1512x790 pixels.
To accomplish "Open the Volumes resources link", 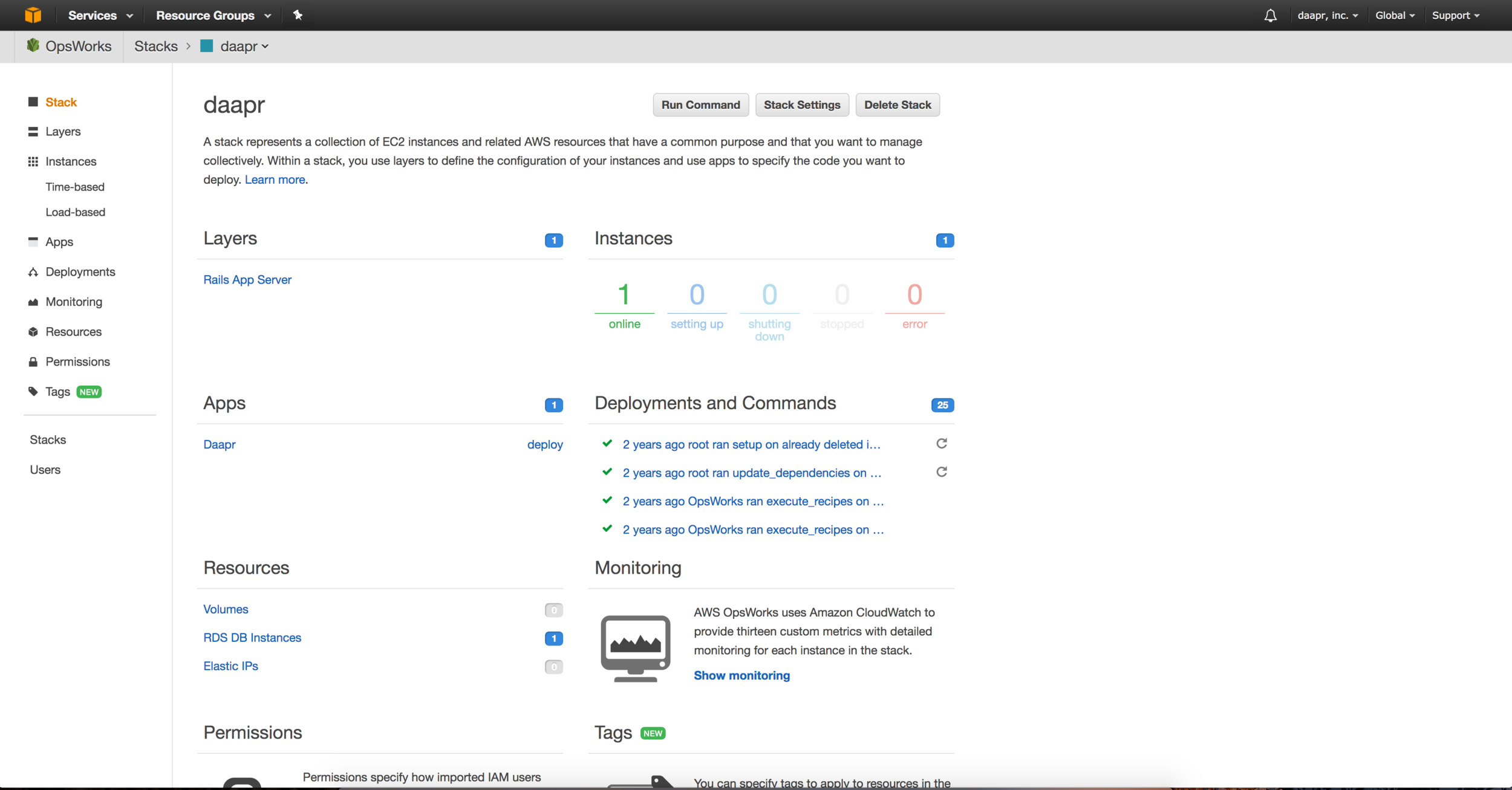I will [226, 609].
